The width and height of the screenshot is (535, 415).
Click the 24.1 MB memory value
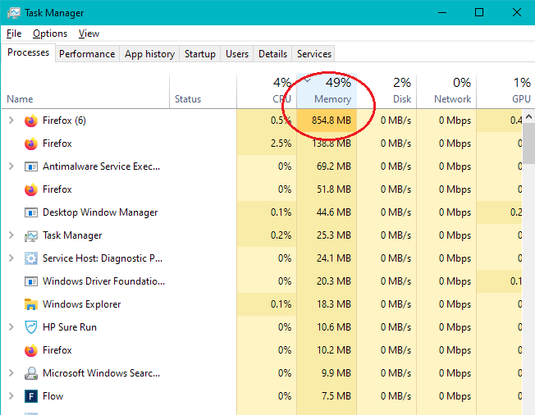[334, 258]
